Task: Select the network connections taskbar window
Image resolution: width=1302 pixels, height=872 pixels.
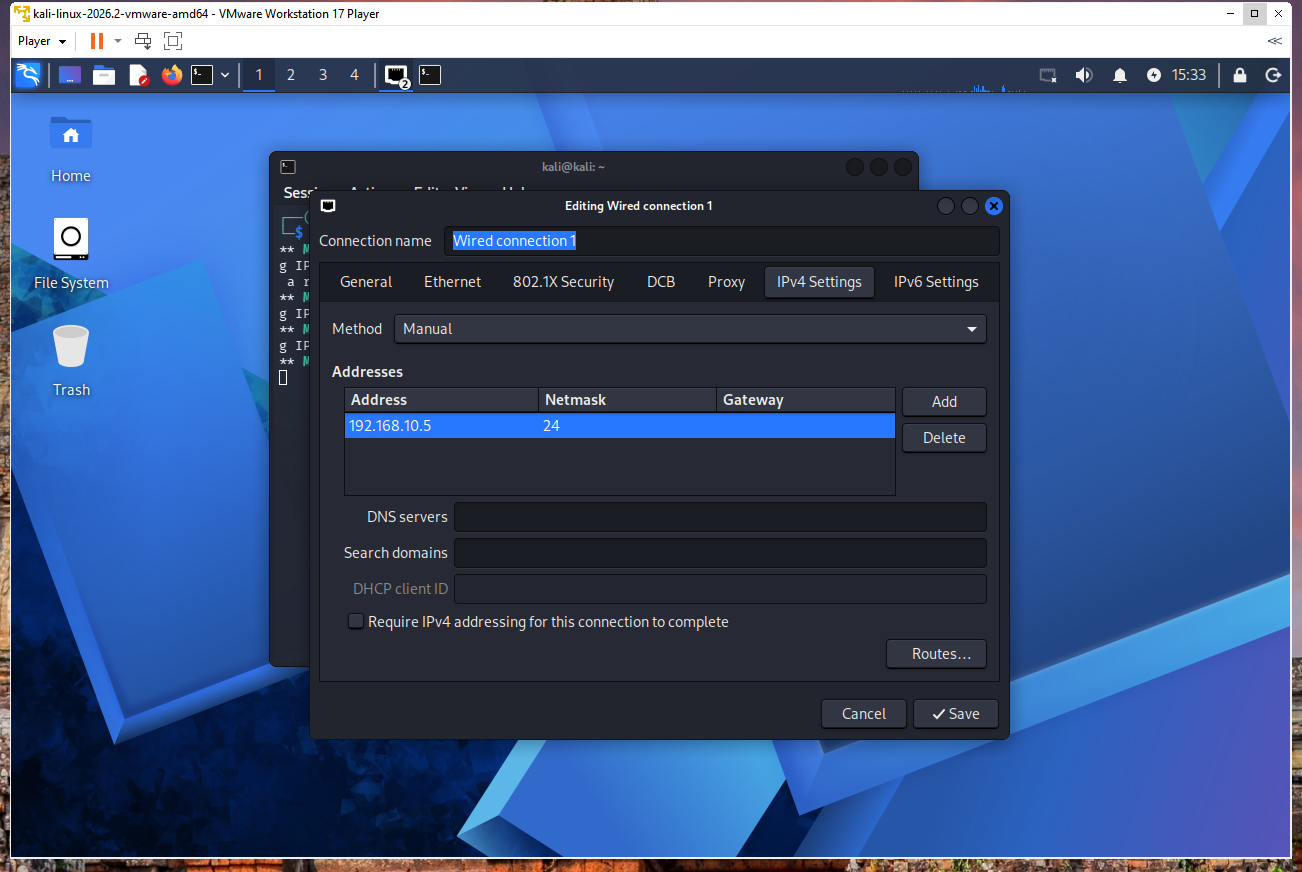Action: 397,75
